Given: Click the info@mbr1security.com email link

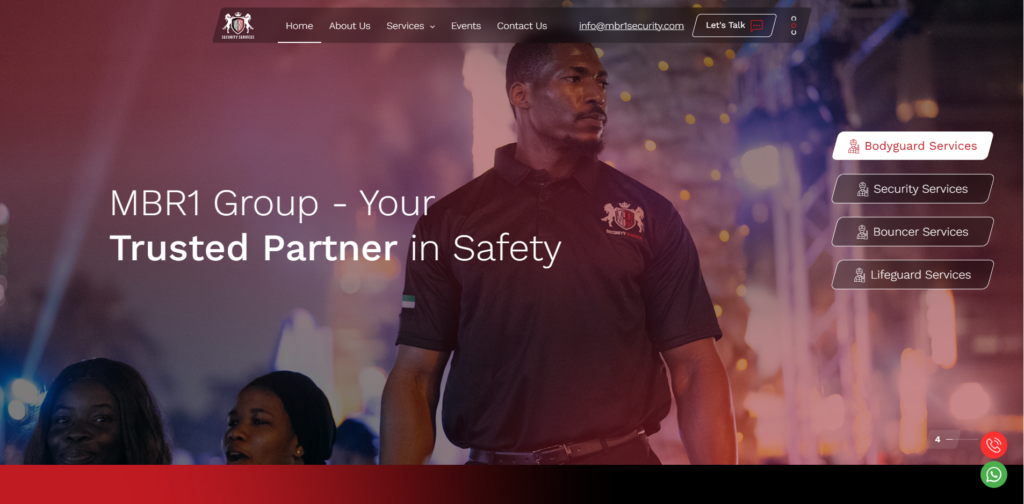Looking at the screenshot, I should [632, 26].
